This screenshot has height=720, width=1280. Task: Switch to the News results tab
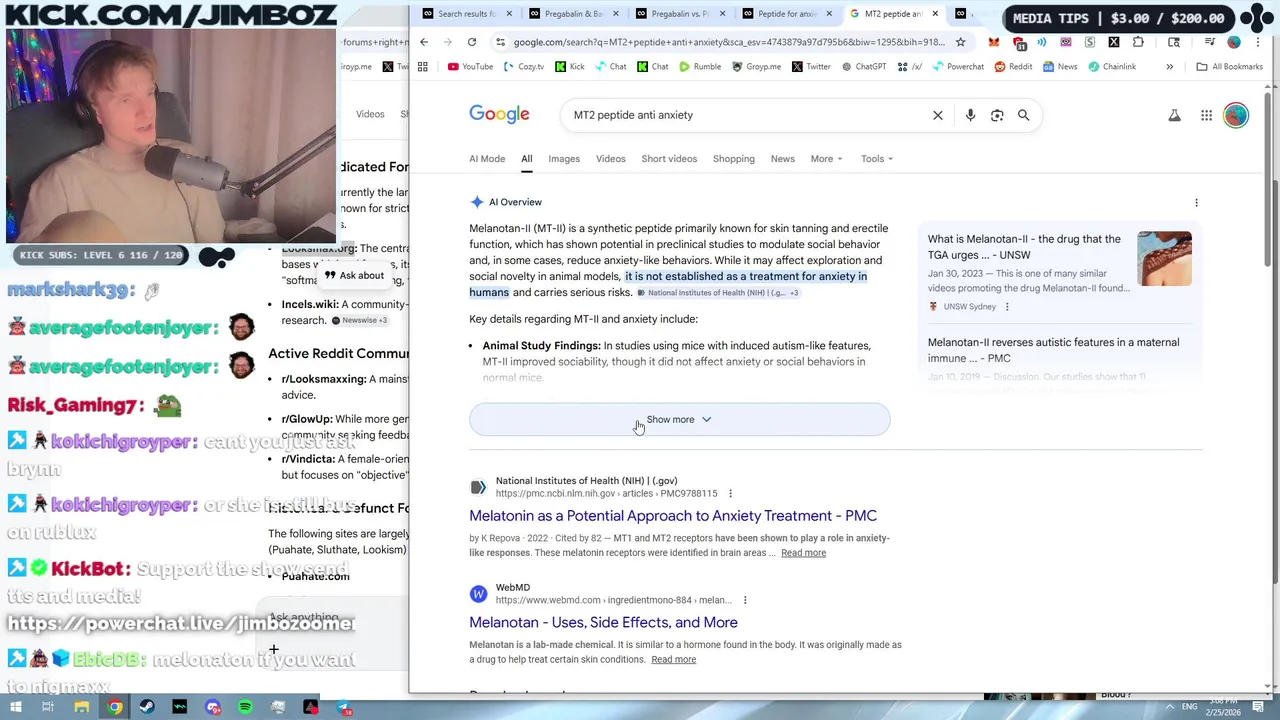pos(783,159)
